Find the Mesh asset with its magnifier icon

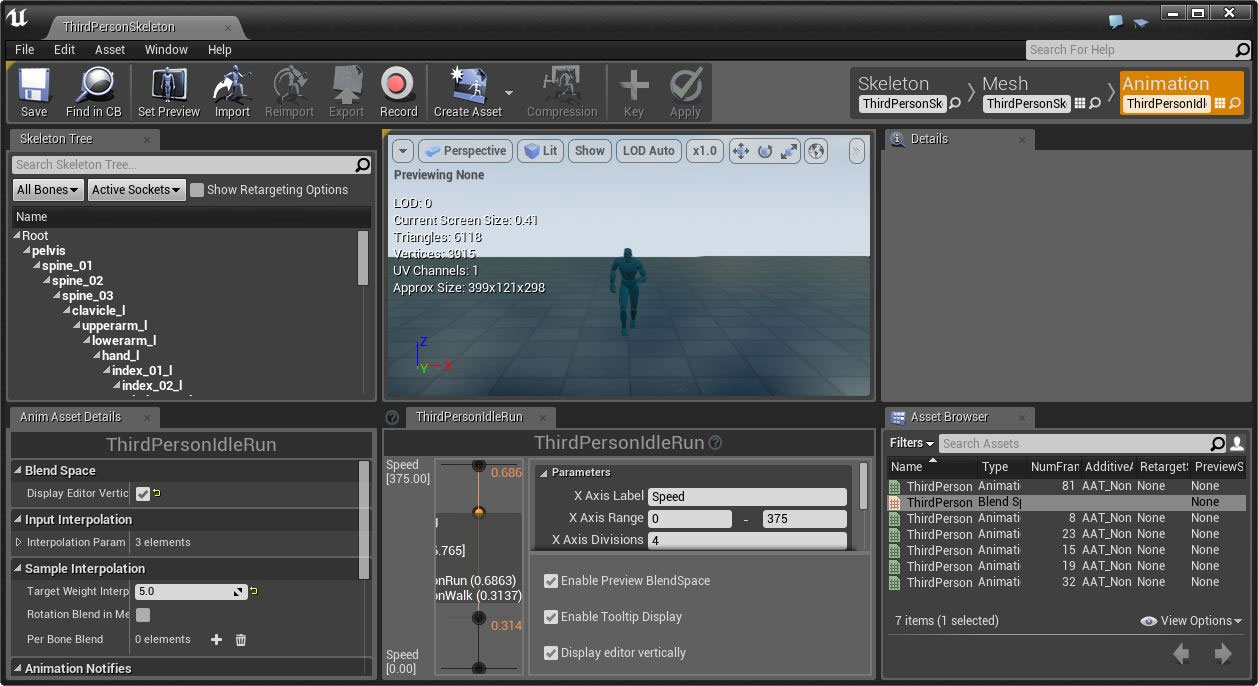click(1095, 103)
